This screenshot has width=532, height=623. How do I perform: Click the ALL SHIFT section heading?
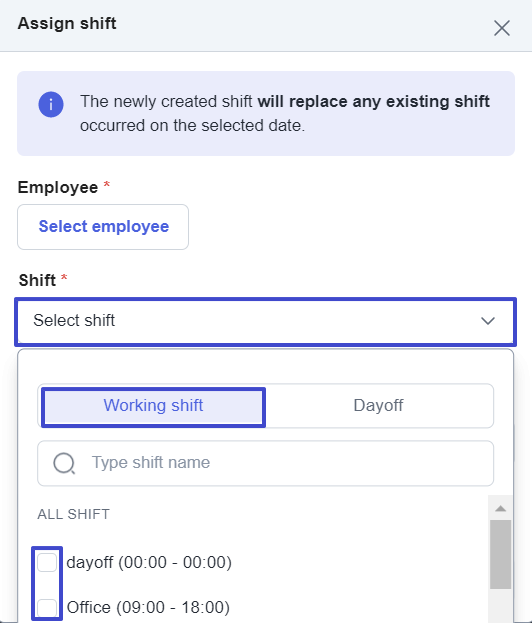[x=74, y=514]
